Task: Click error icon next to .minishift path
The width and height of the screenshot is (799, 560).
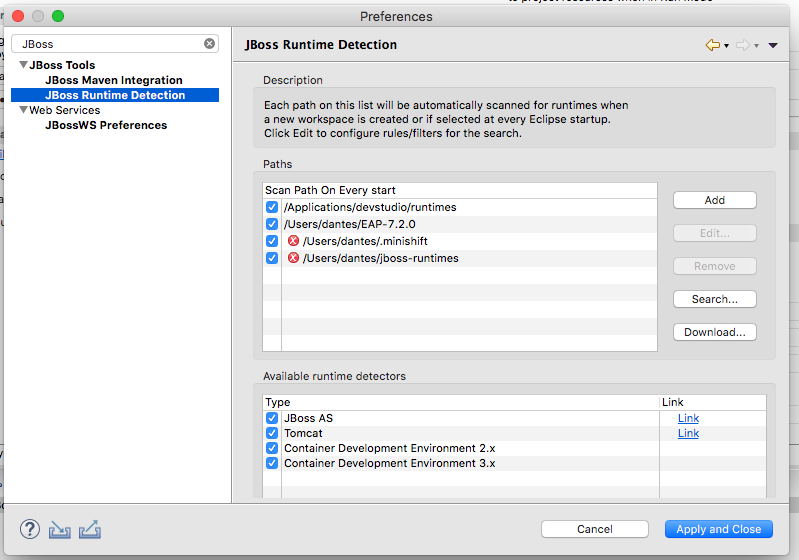Action: [294, 241]
